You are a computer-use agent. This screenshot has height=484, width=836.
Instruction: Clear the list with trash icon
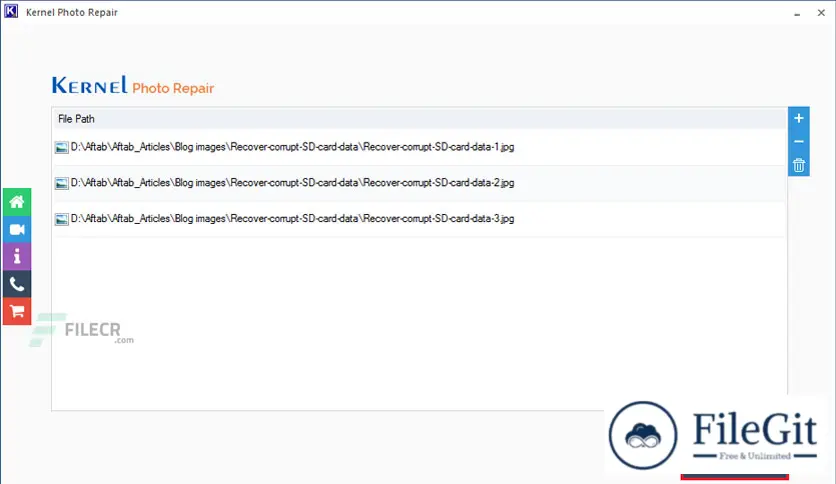tap(799, 165)
